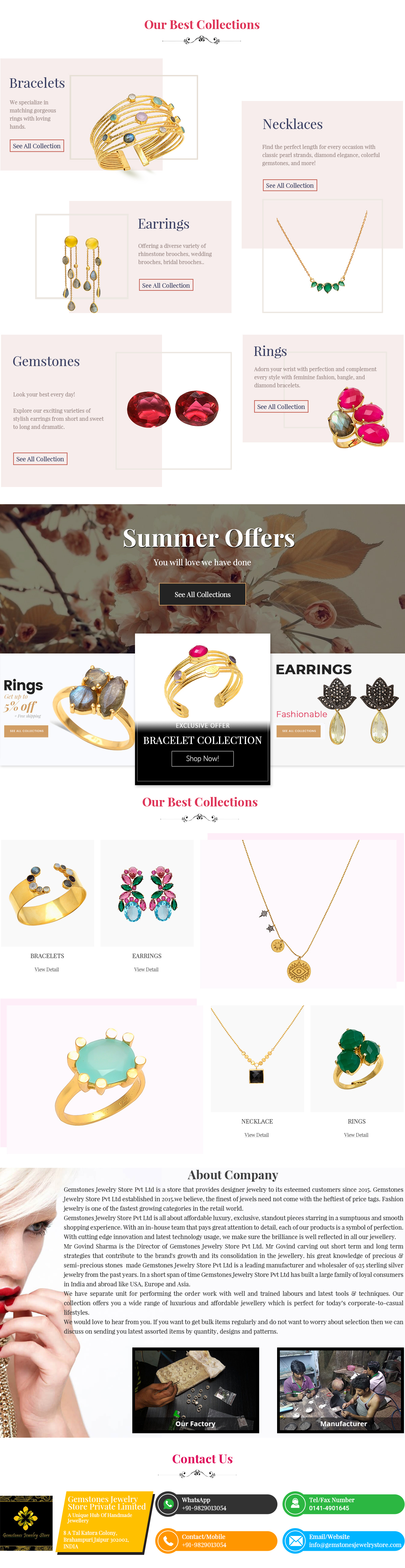Click the WhatsApp icon in contact section

click(168, 1504)
